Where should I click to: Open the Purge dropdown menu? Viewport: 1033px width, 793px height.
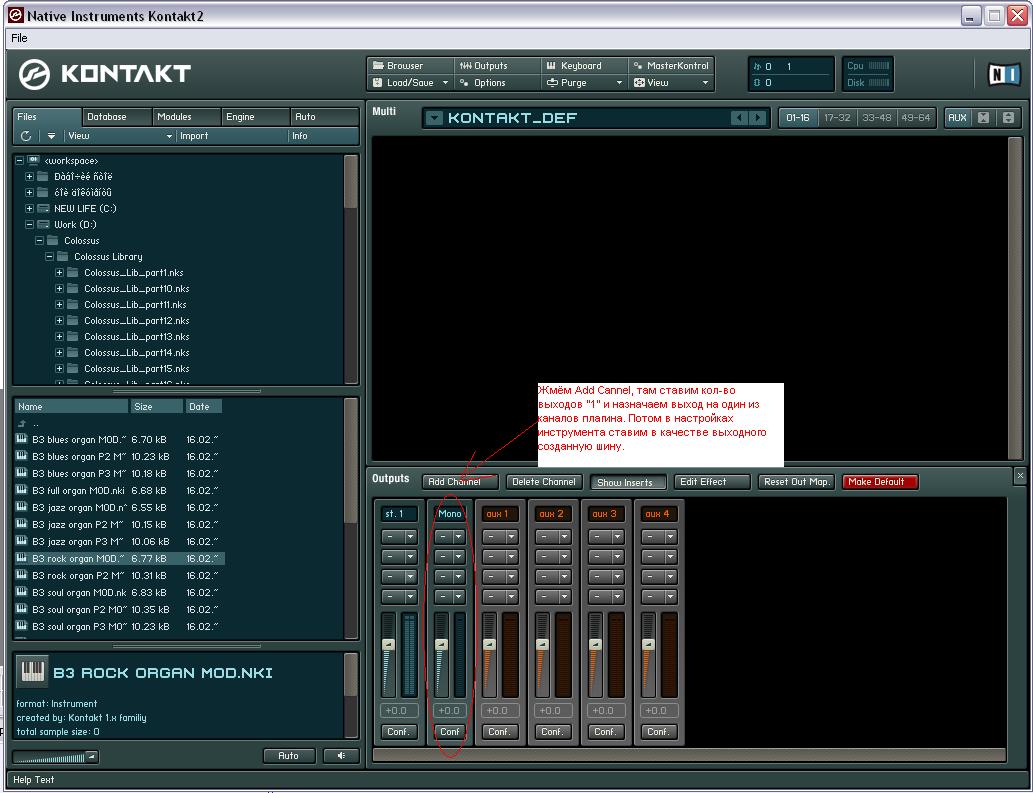pyautogui.click(x=583, y=83)
